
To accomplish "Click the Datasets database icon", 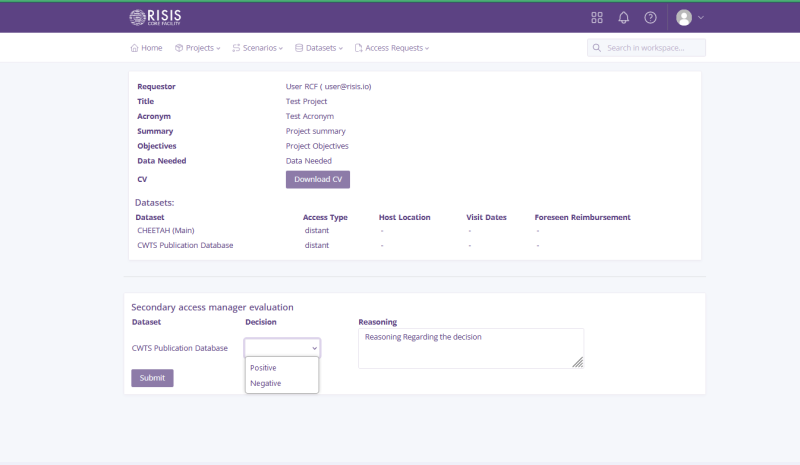I will (x=299, y=47).
